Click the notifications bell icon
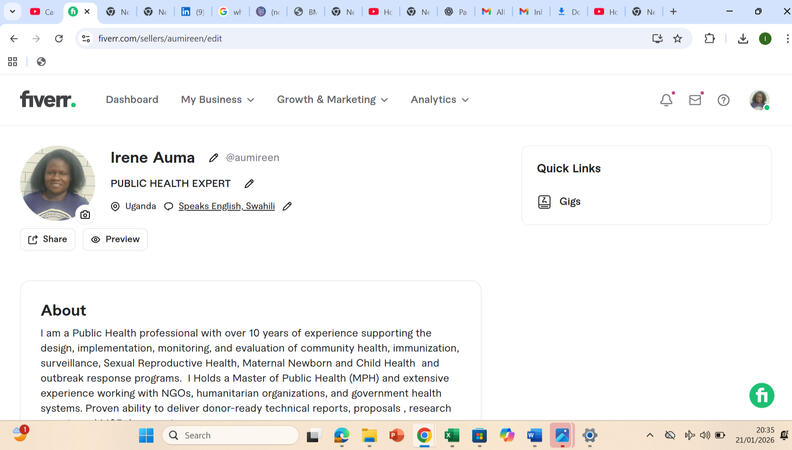The height and width of the screenshot is (450, 792). (666, 100)
